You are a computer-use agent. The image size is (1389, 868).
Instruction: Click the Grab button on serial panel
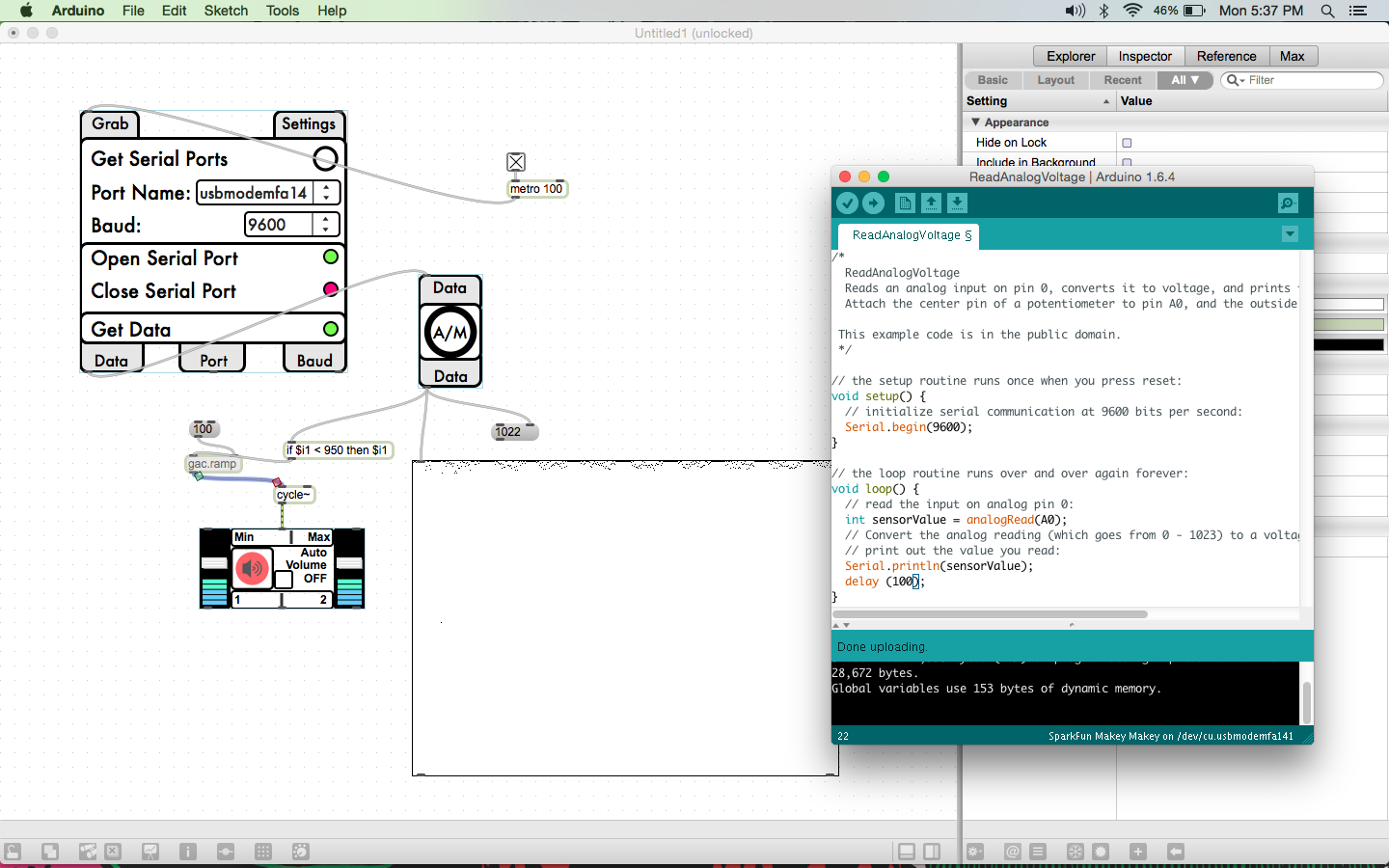[x=110, y=123]
